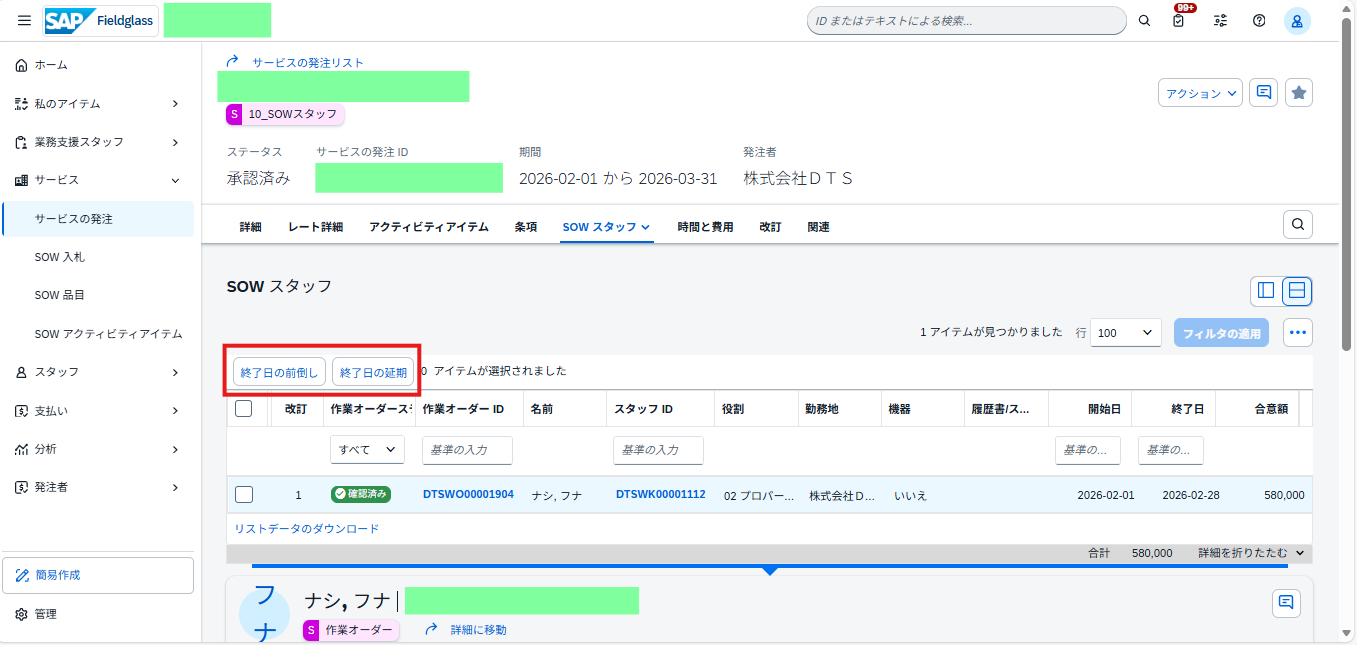The height and width of the screenshot is (645, 1357).
Task: Select the row checkbox for ナシ, フナ
Action: pyautogui.click(x=244, y=494)
